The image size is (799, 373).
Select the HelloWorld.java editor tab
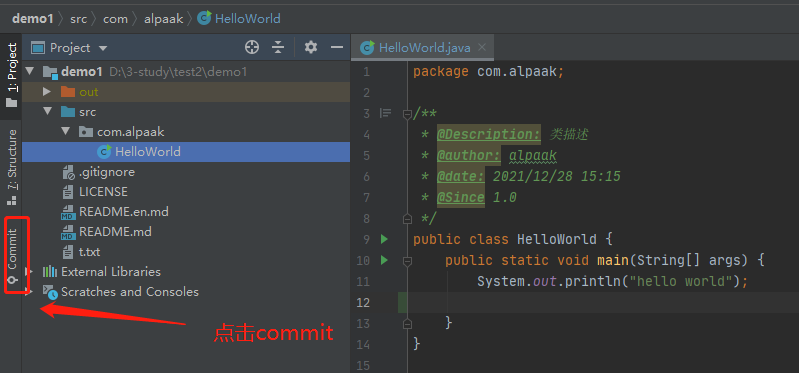click(x=422, y=48)
